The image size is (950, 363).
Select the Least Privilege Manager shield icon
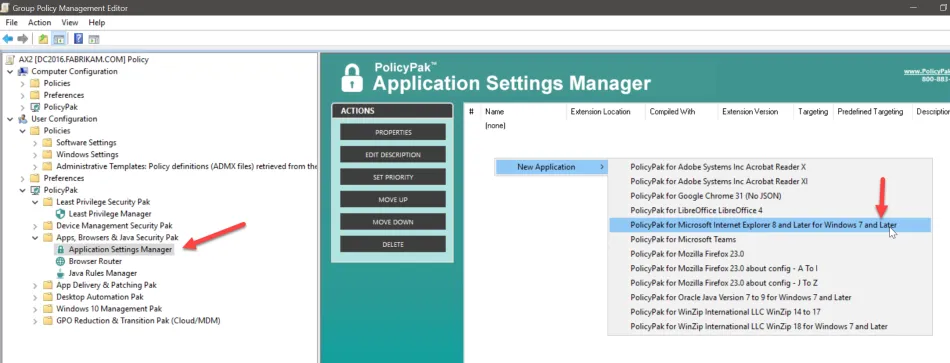[x=60, y=214]
